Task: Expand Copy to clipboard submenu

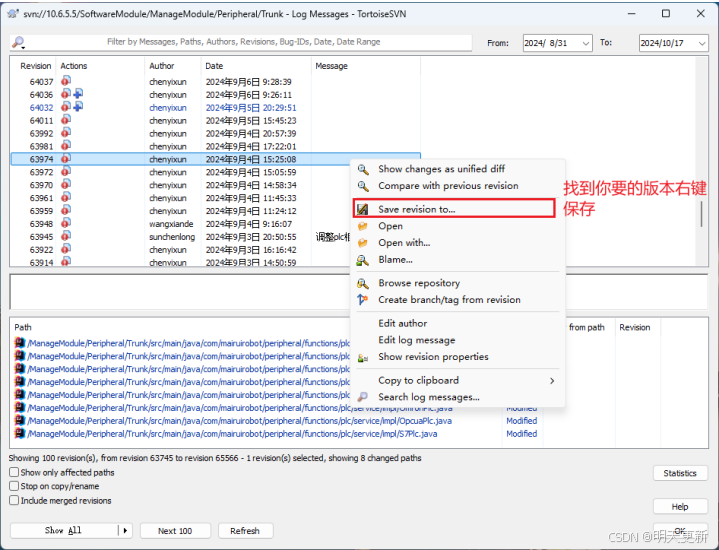Action: point(552,381)
